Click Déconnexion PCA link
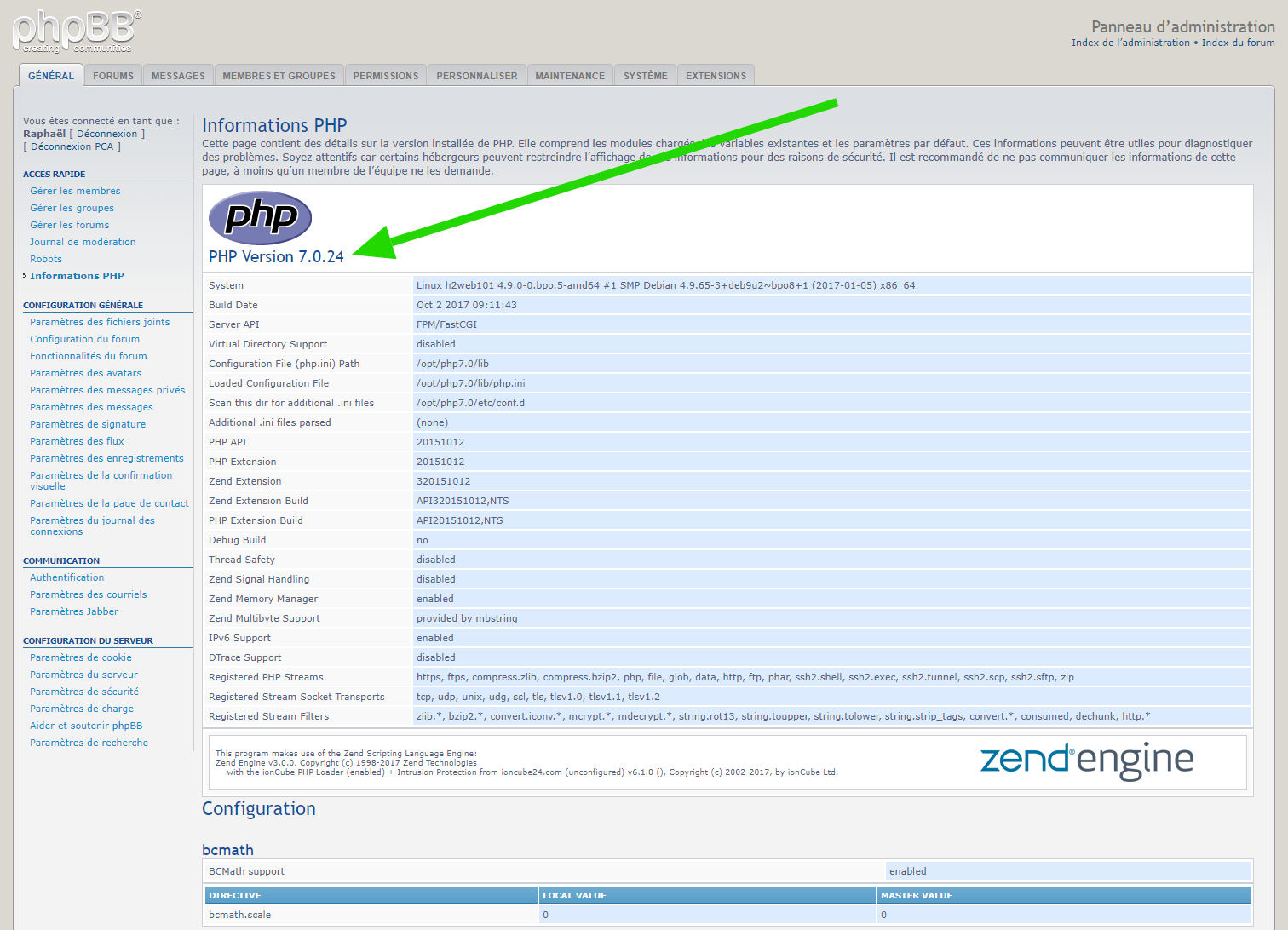The width and height of the screenshot is (1288, 930). [72, 146]
